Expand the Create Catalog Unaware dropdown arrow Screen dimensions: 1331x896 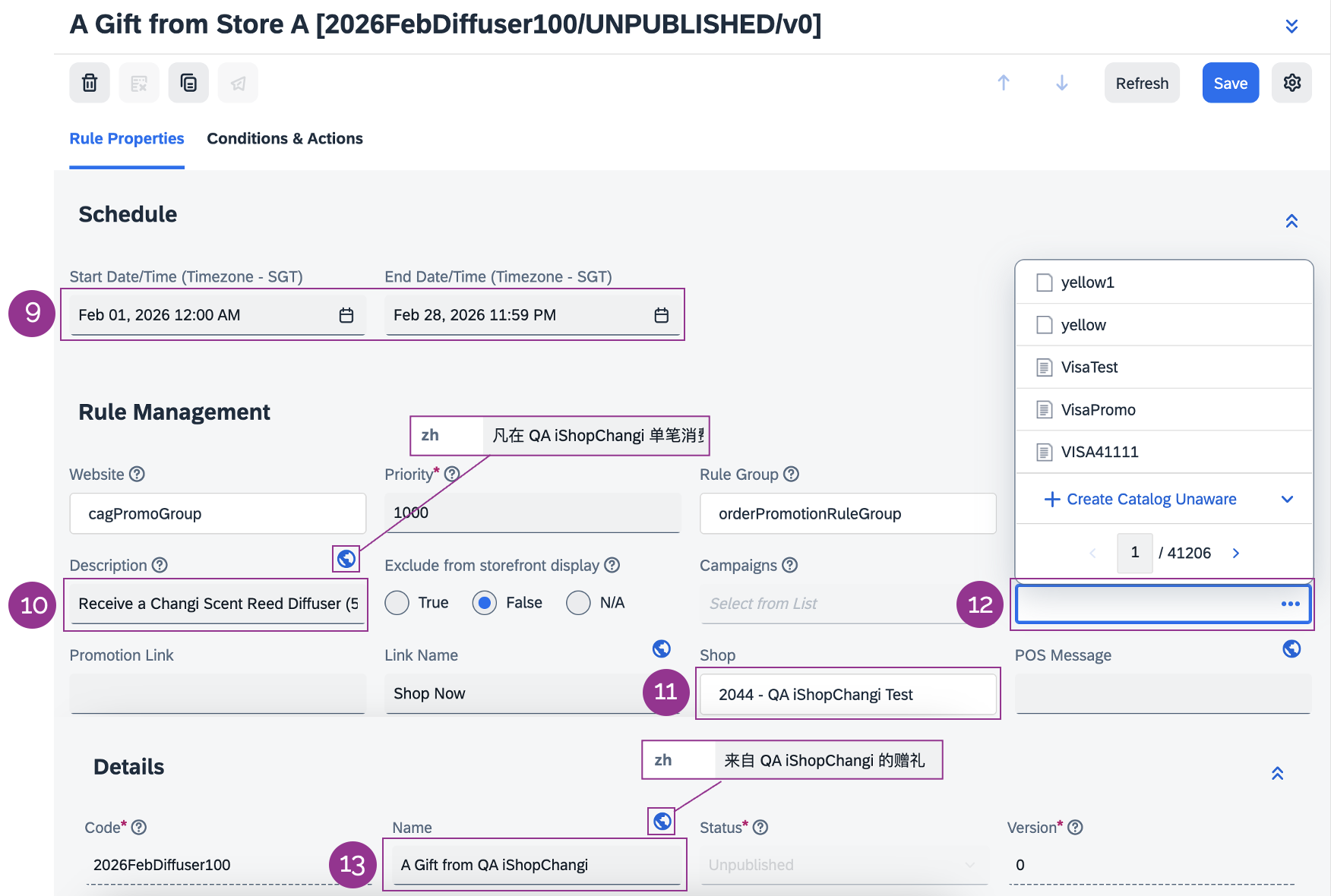[1287, 499]
